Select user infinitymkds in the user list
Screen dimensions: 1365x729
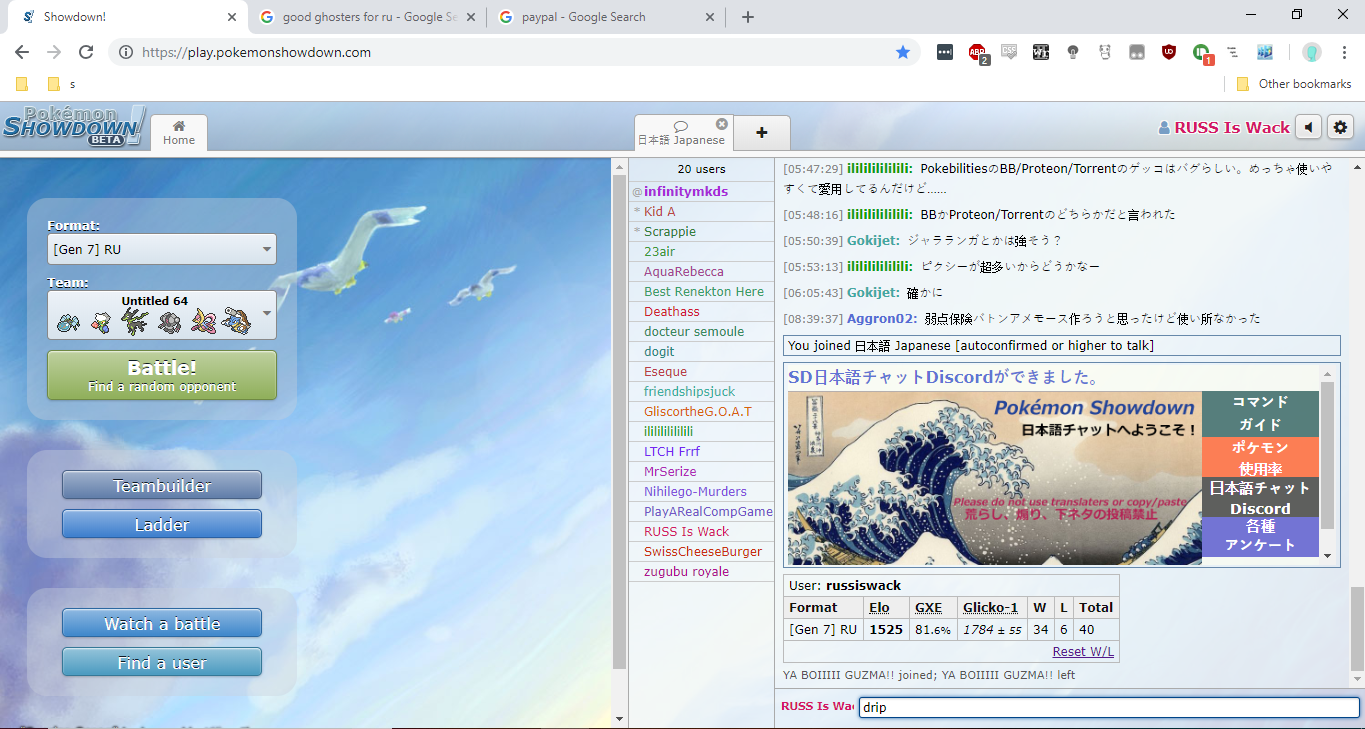tap(685, 191)
